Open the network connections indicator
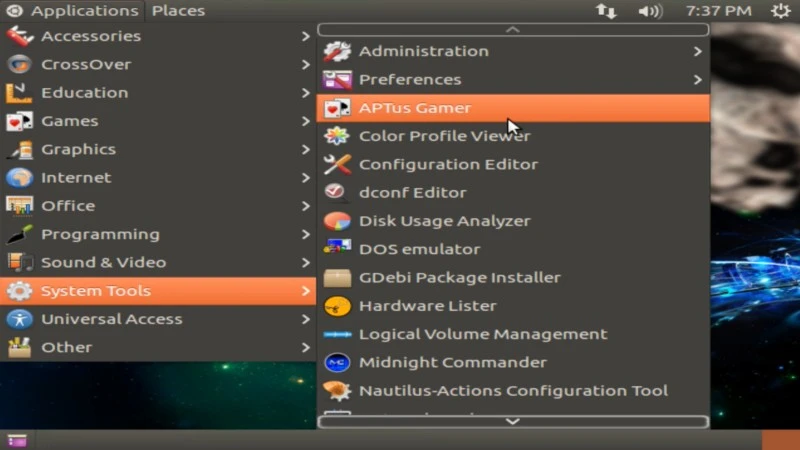Viewport: 800px width, 450px height. [606, 11]
